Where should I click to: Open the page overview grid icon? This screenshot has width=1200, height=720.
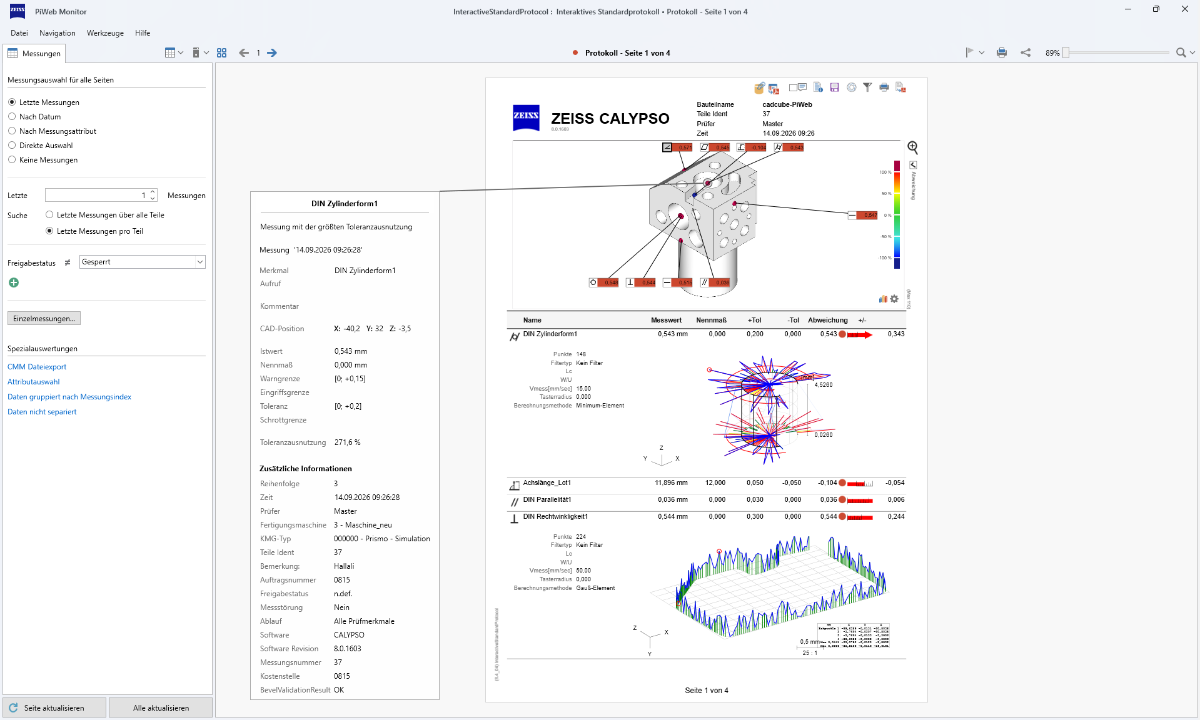click(222, 53)
